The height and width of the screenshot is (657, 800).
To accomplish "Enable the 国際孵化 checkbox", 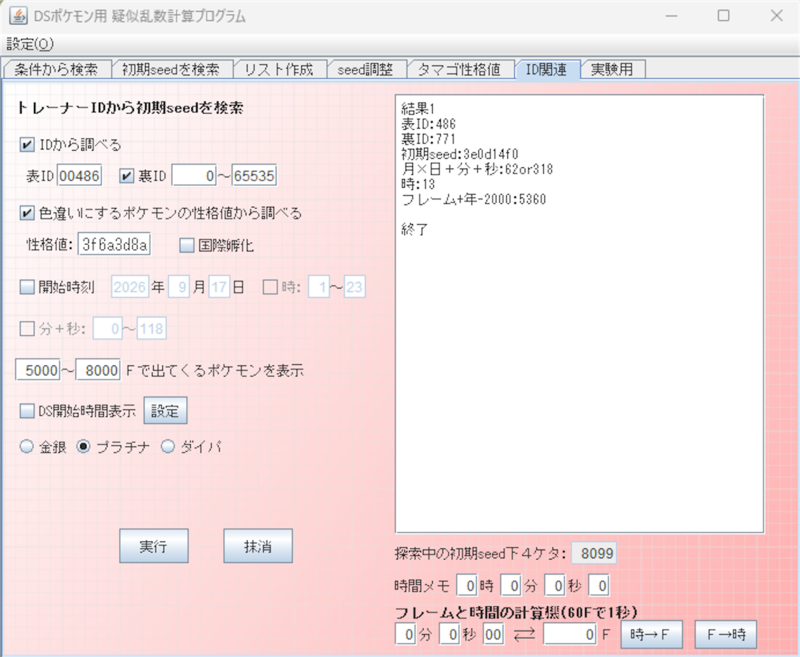I will 187,245.
